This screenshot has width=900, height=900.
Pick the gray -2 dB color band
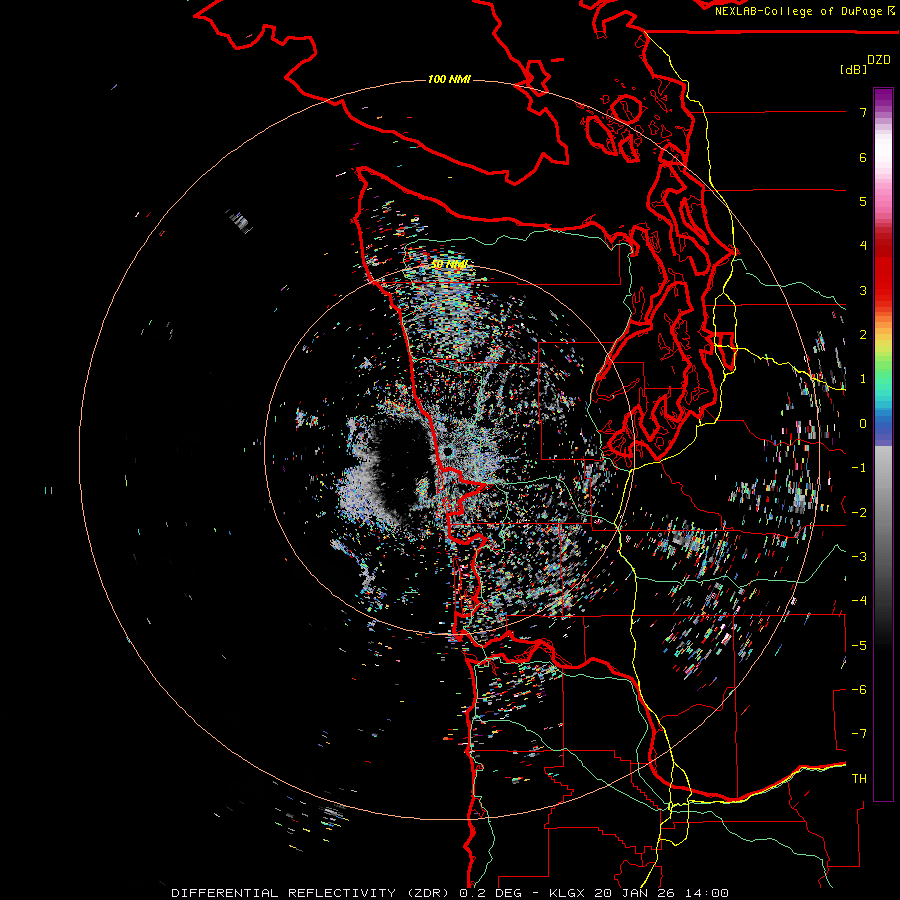point(883,513)
